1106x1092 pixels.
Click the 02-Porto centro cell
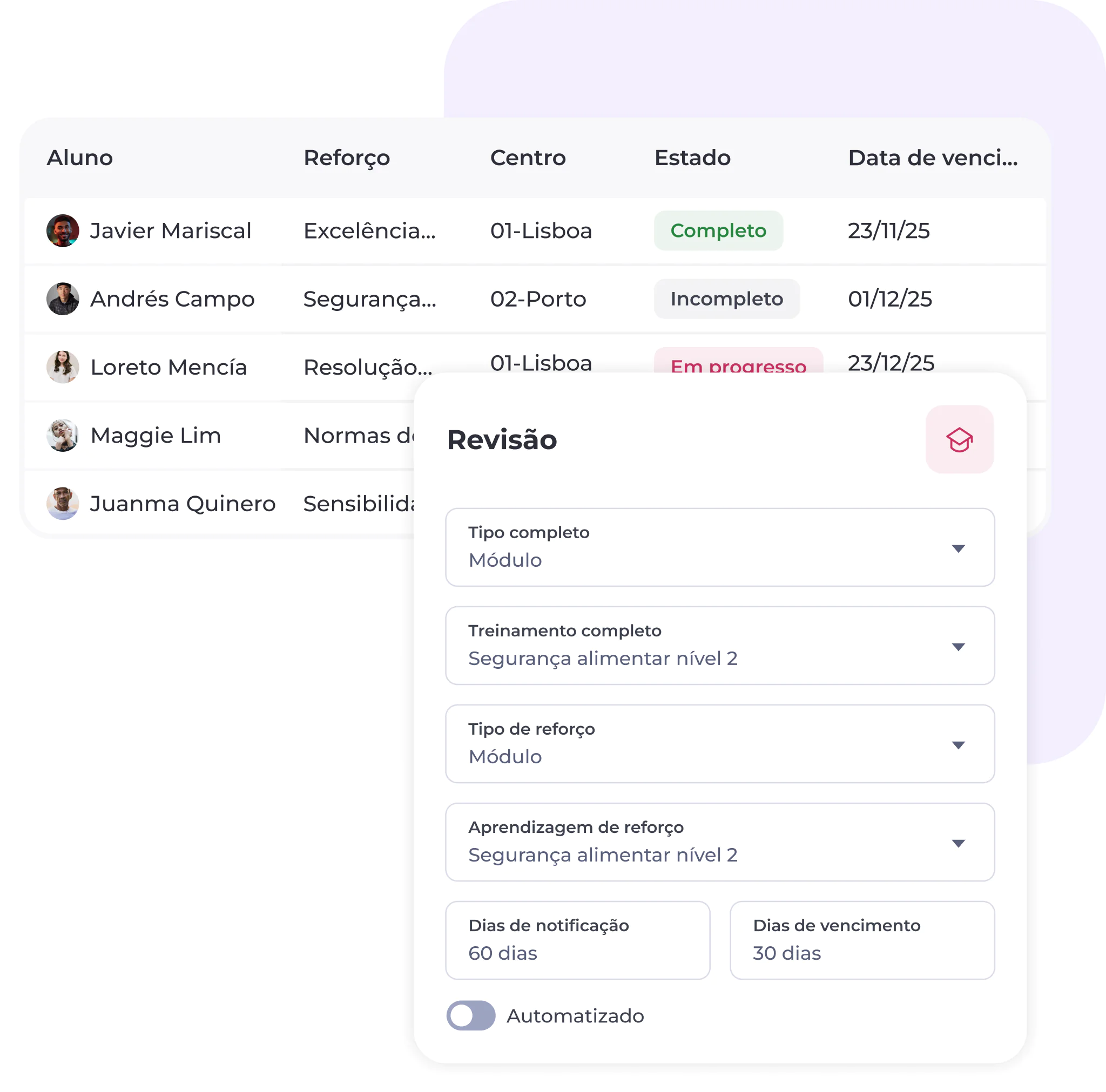coord(538,299)
